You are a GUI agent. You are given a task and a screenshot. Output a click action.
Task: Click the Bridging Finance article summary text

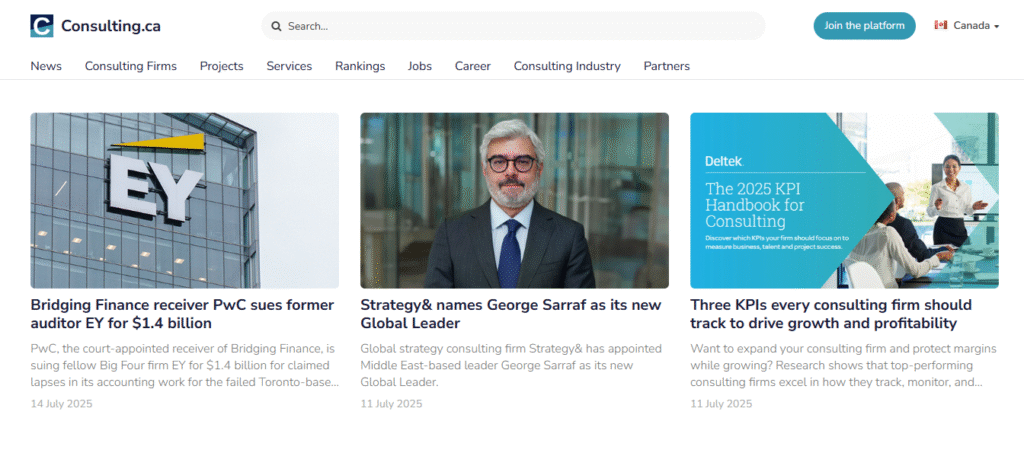[x=185, y=366]
